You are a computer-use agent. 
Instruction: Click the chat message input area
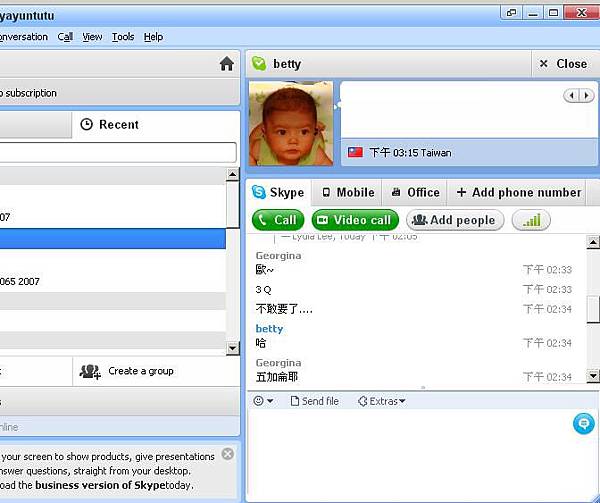409,453
